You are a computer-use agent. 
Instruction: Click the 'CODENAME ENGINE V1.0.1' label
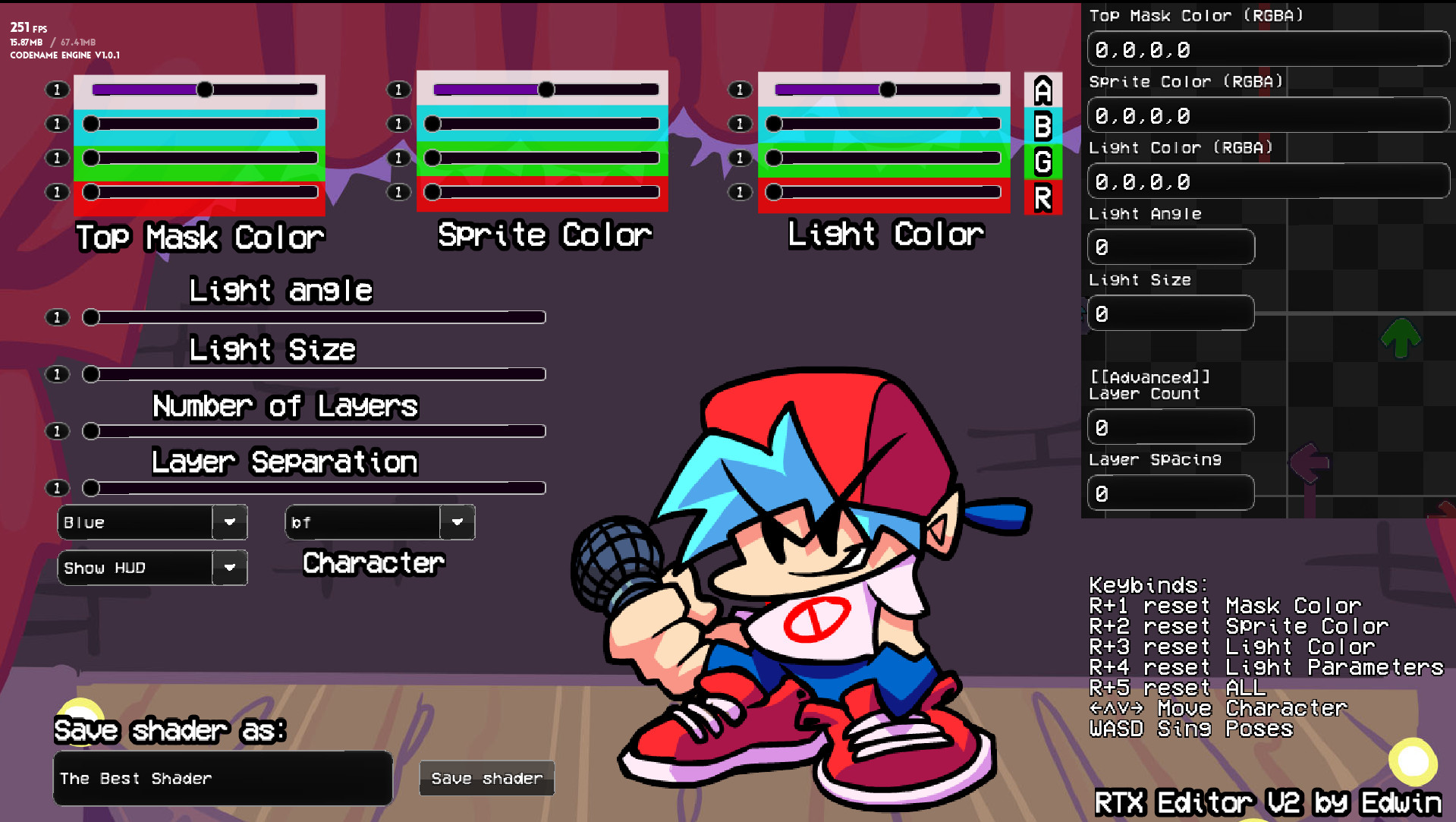click(64, 55)
